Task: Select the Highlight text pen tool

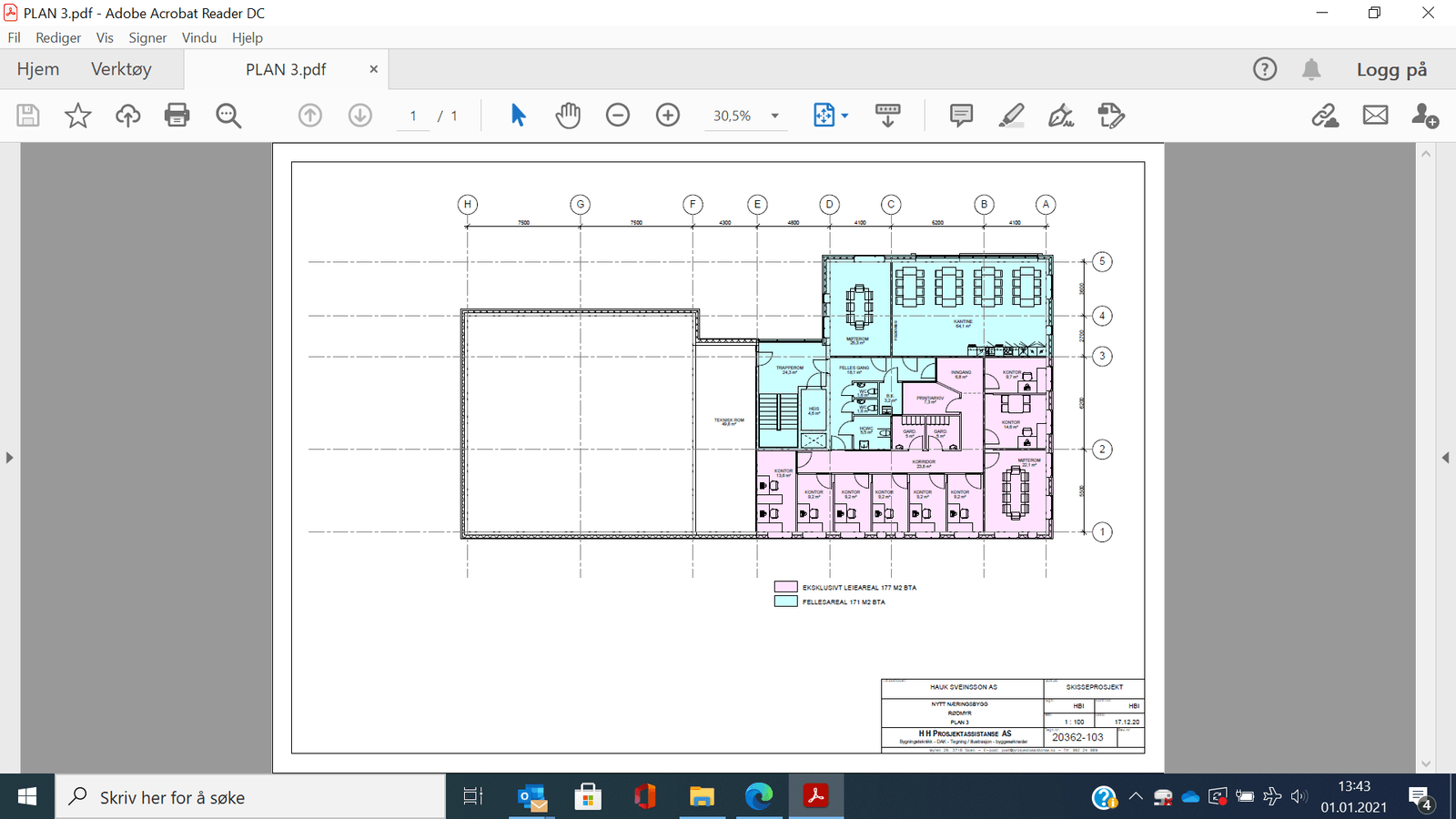Action: 1011,116
